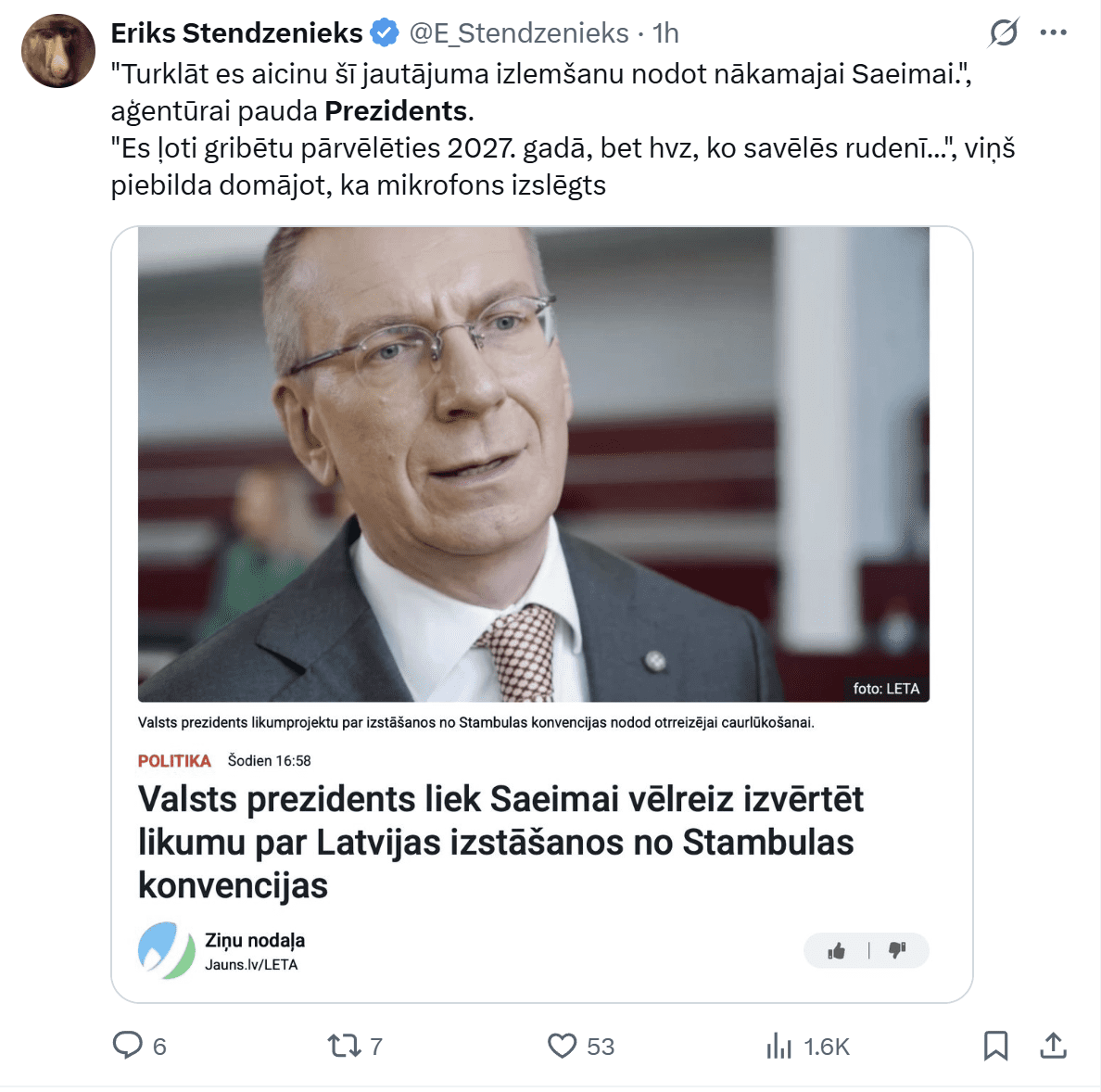Repost this tweet via retweet icon
The width and height of the screenshot is (1101, 1092).
(x=344, y=1046)
